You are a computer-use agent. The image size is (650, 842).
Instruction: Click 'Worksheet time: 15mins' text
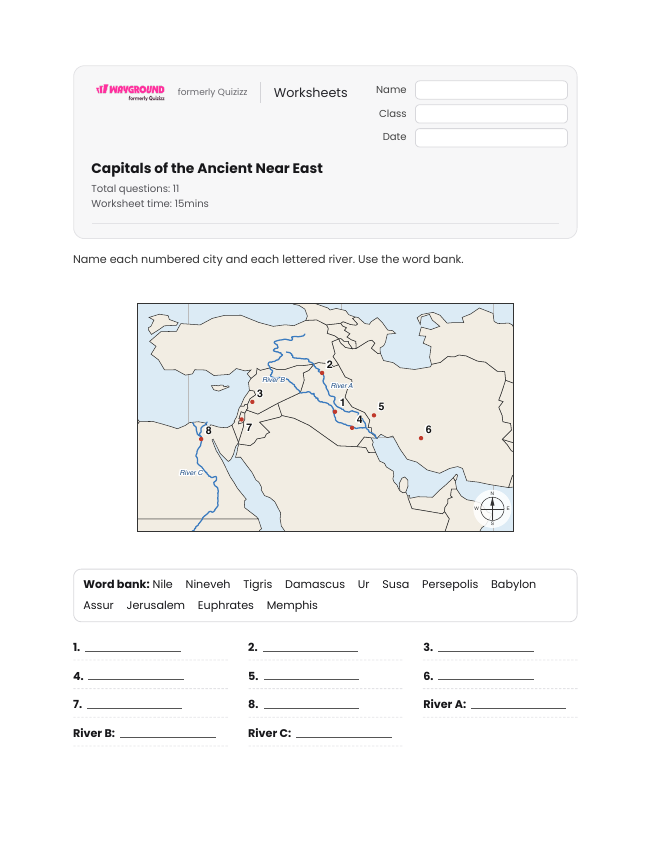tap(149, 204)
